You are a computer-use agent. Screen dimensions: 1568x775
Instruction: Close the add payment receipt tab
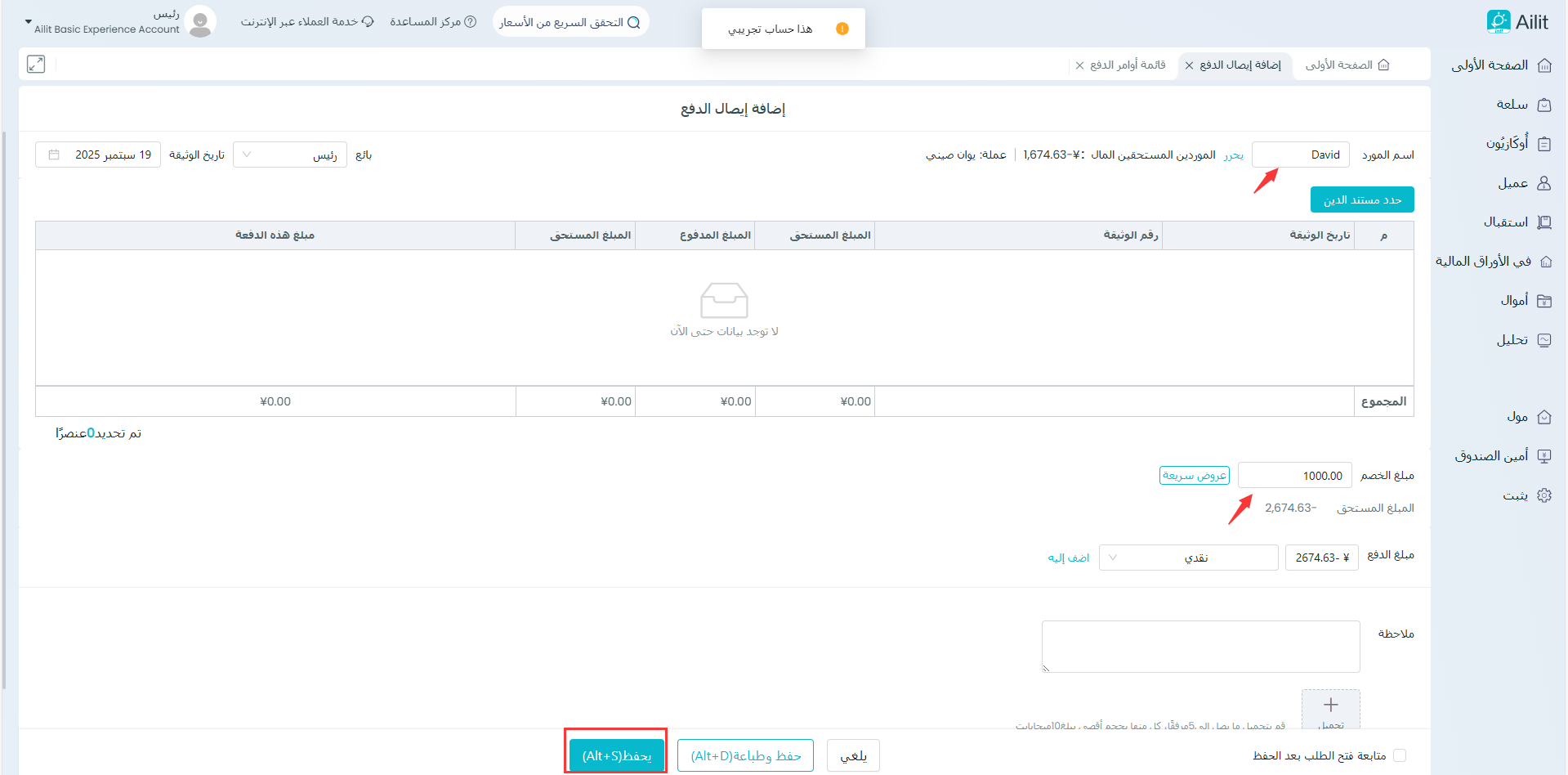(1189, 65)
